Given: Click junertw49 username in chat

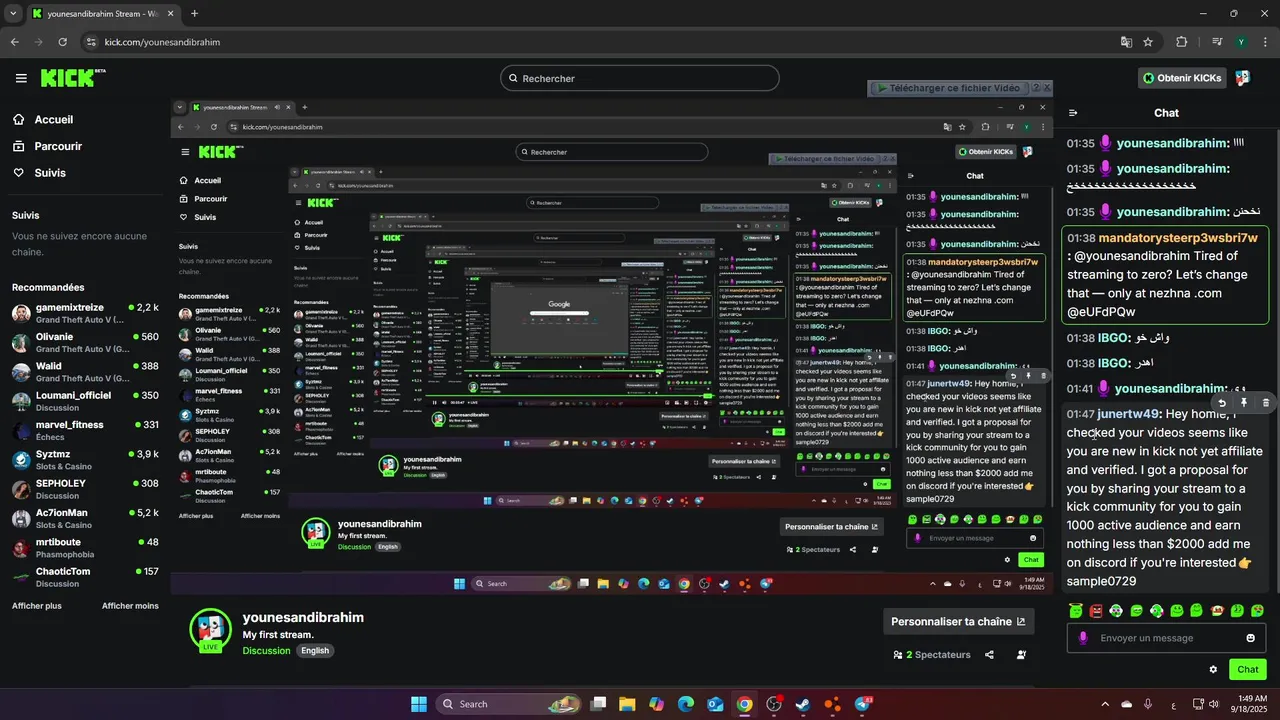Looking at the screenshot, I should [x=1128, y=414].
